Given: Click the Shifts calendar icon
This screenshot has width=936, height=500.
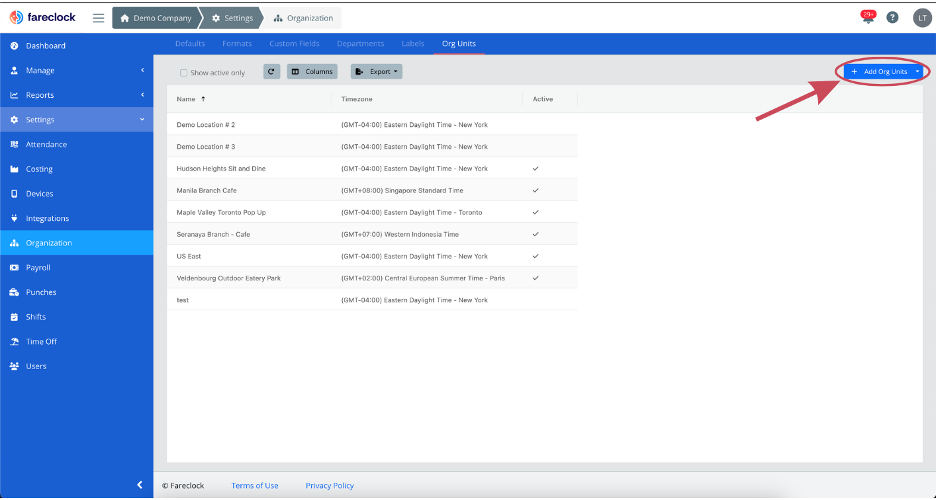Looking at the screenshot, I should tap(14, 317).
